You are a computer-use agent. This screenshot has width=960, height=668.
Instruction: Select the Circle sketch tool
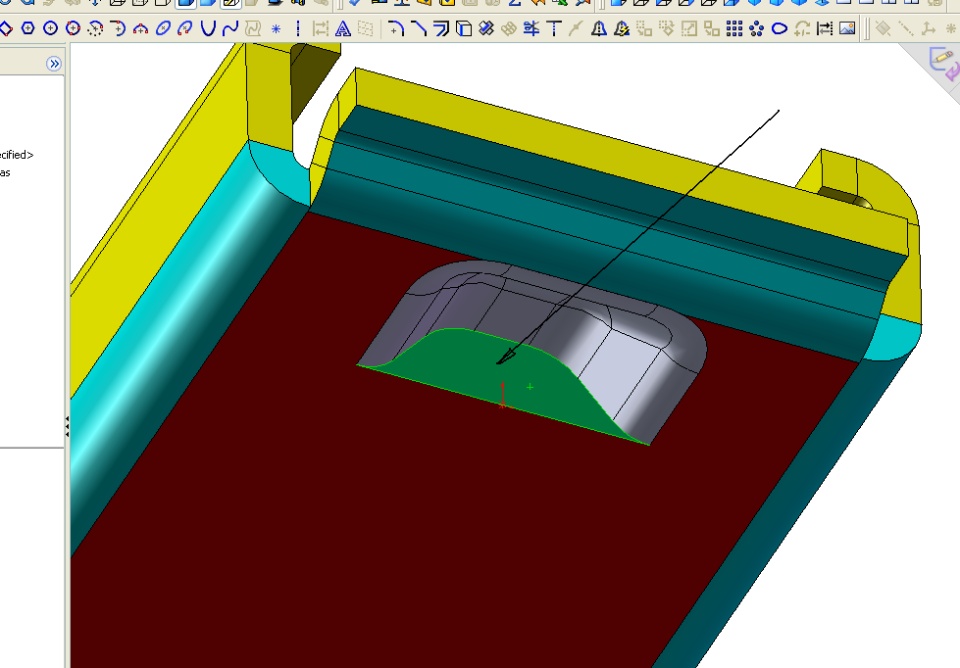pos(51,28)
